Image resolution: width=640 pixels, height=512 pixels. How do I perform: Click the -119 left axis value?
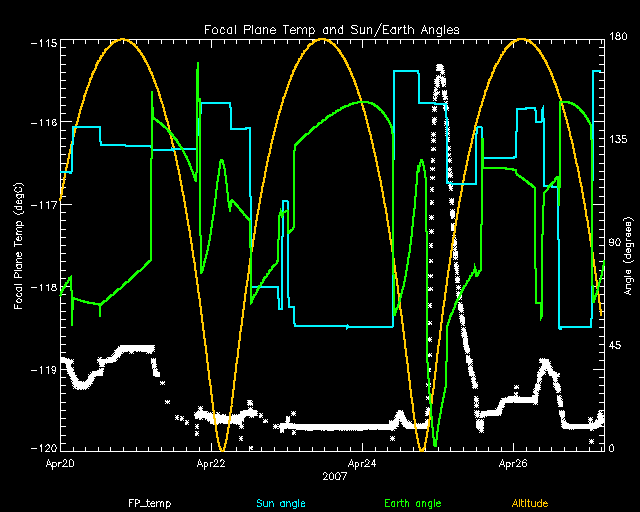[43, 370]
